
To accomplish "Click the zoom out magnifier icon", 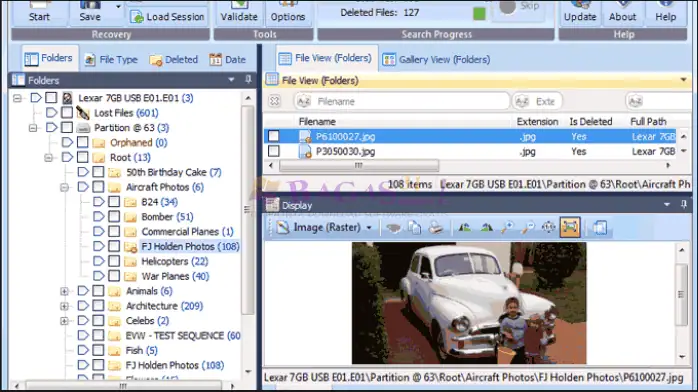I will click(x=528, y=228).
